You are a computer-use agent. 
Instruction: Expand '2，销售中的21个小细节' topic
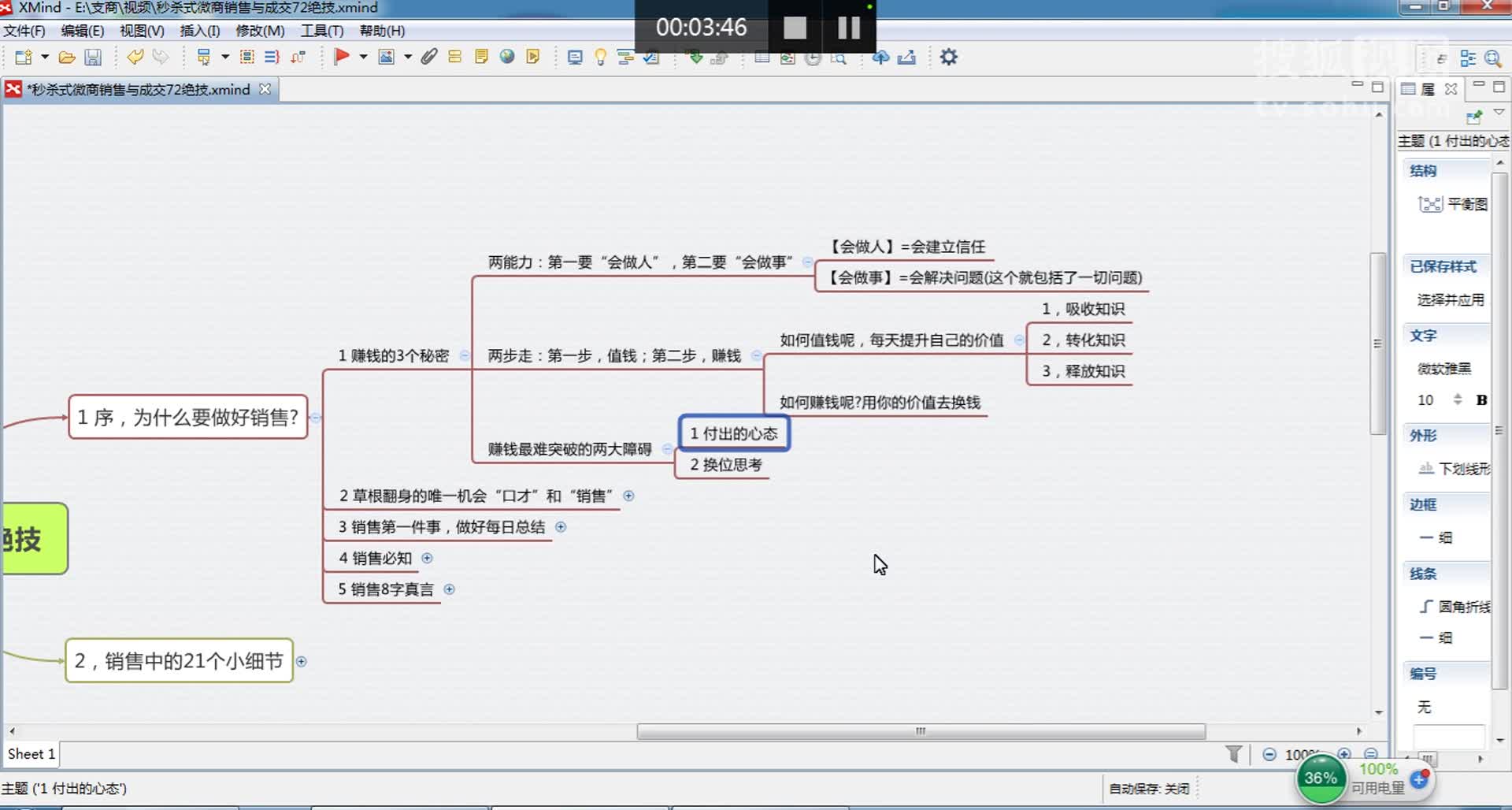pos(301,661)
